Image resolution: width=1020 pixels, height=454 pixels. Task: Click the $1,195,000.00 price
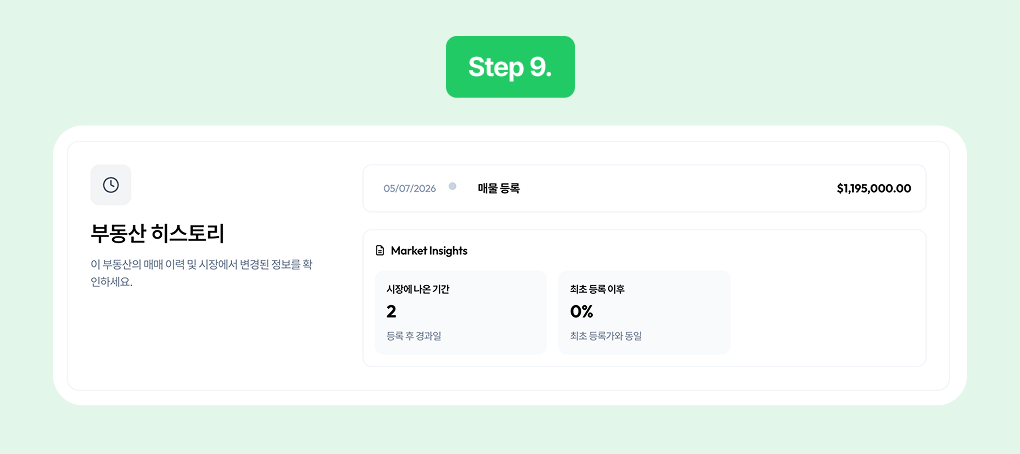click(x=874, y=189)
